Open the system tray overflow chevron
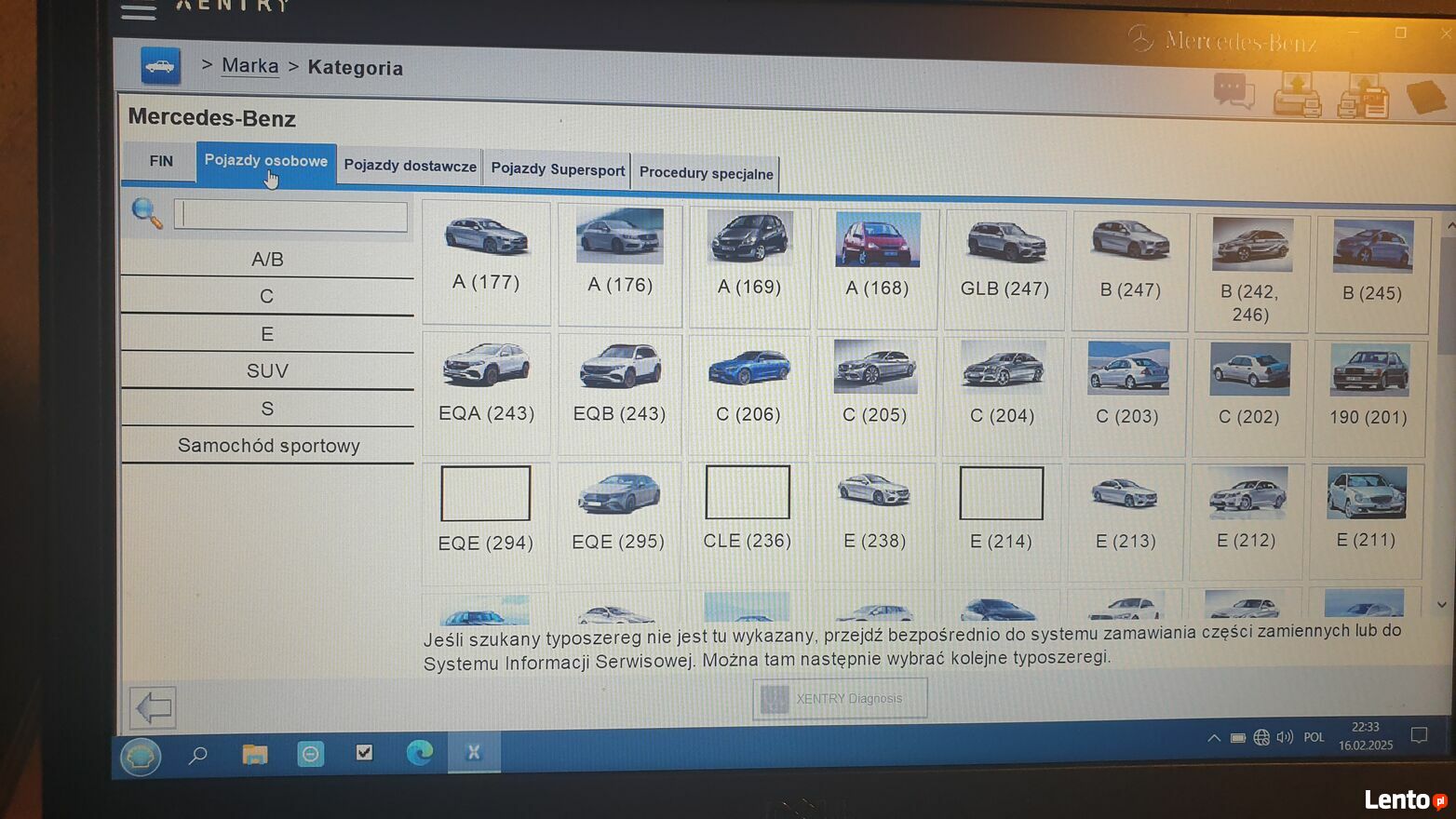Screen dimensions: 1456x819 click(1213, 738)
